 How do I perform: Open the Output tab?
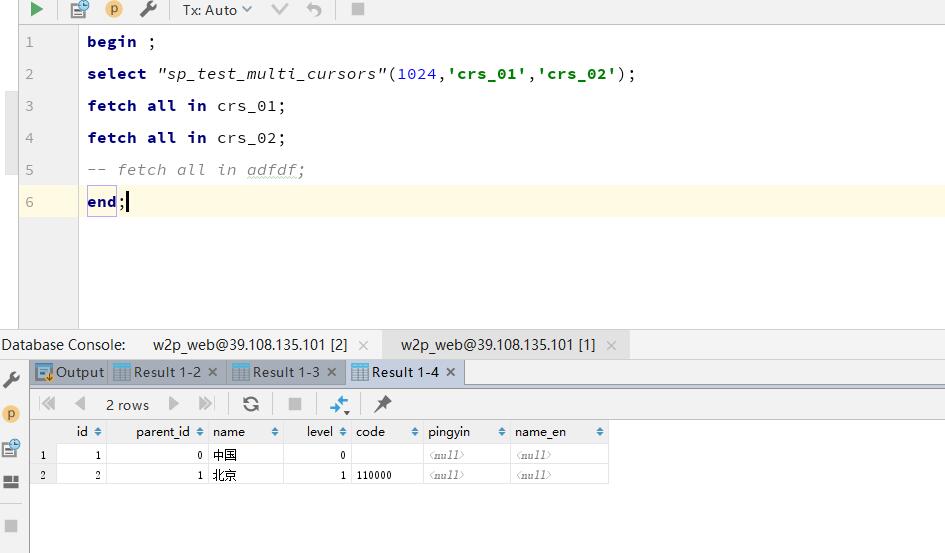coord(70,372)
